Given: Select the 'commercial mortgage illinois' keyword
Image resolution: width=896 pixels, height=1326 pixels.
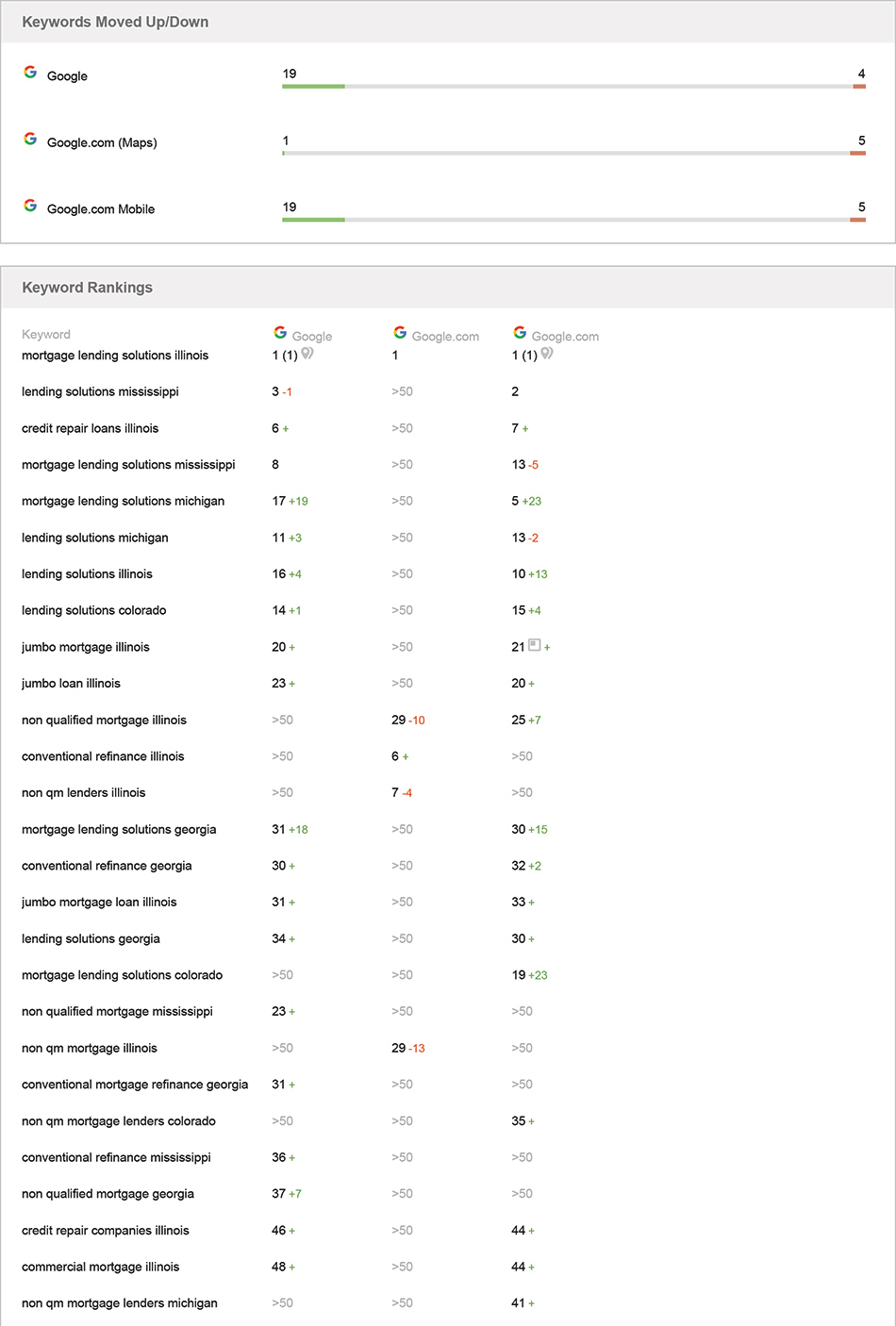Looking at the screenshot, I should [x=101, y=1268].
